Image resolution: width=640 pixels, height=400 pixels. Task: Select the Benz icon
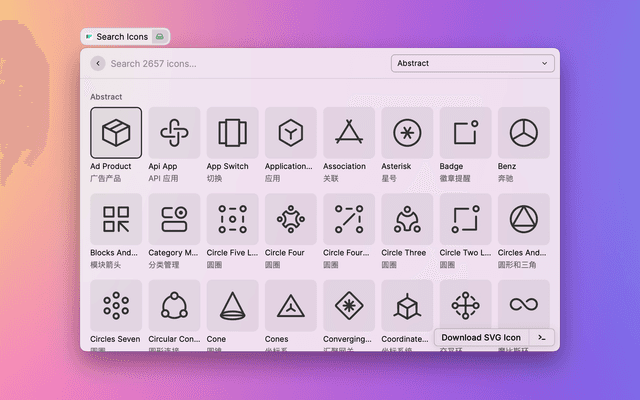click(x=523, y=133)
